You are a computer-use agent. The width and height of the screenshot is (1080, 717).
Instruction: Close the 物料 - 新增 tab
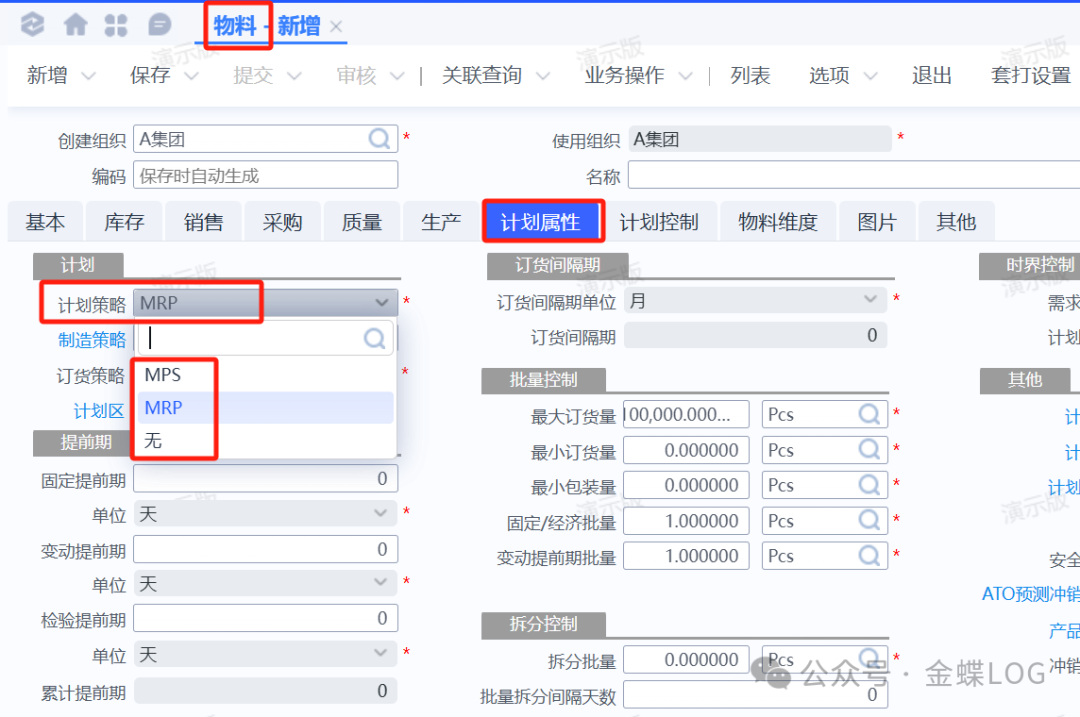pyautogui.click(x=336, y=27)
